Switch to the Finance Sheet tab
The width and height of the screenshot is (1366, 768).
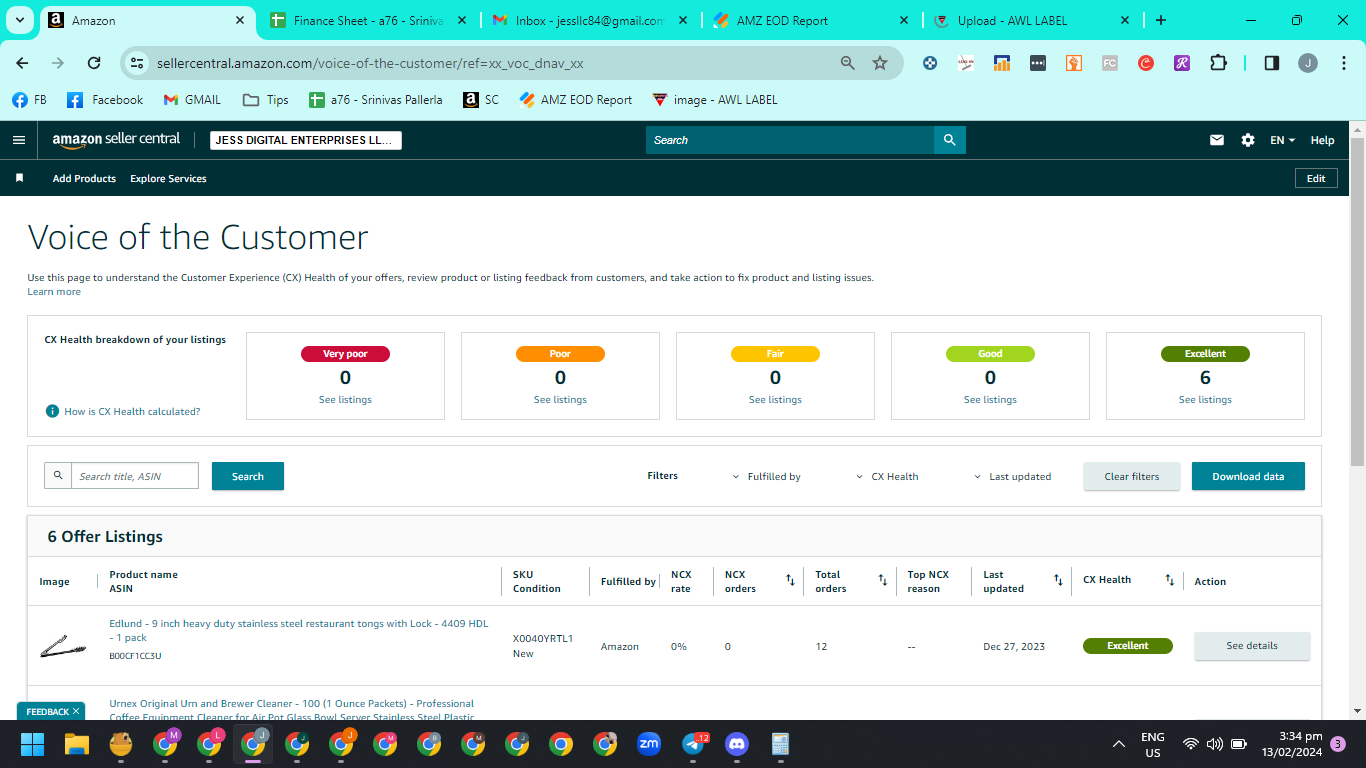pos(369,20)
